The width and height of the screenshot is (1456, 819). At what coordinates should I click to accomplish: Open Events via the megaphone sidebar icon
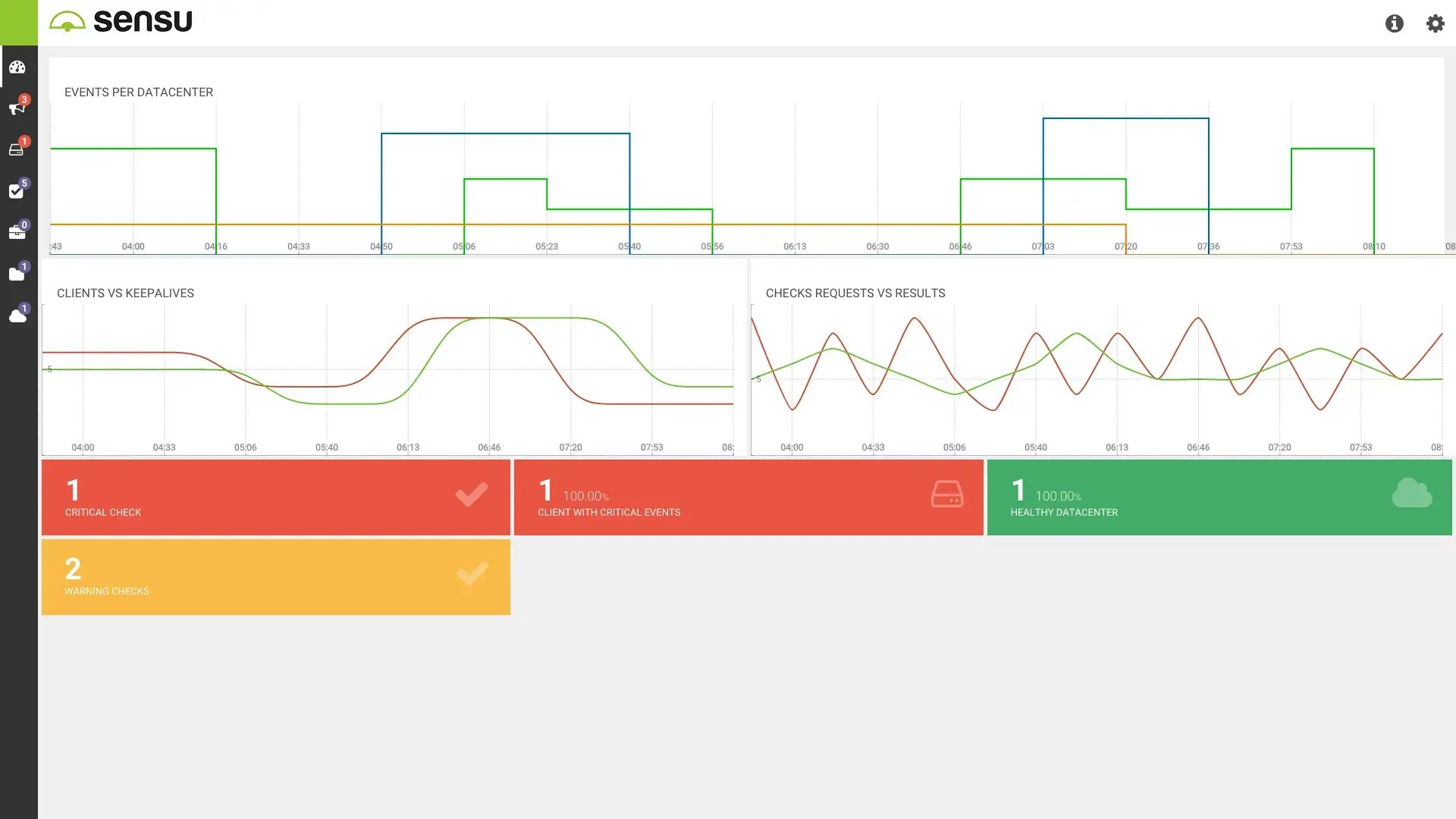(17, 108)
